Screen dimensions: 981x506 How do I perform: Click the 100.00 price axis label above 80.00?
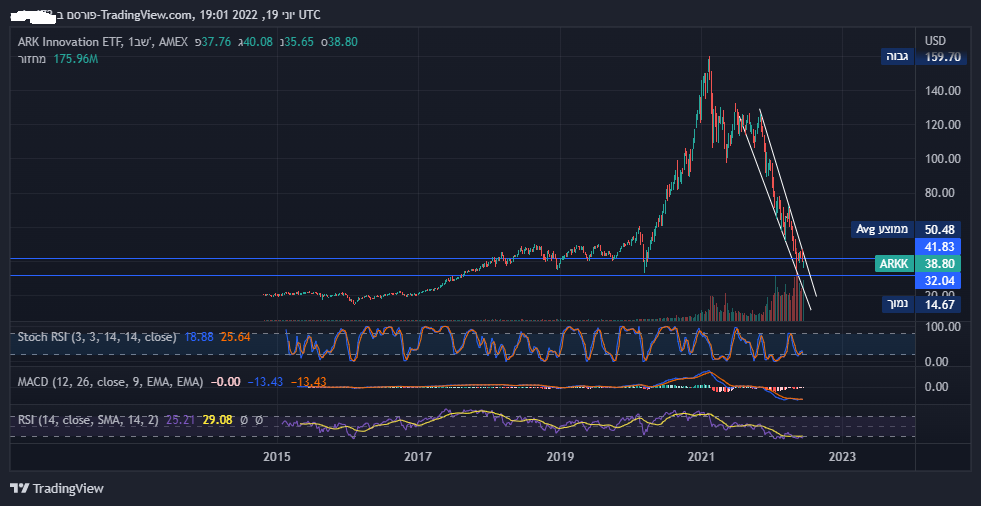point(942,159)
